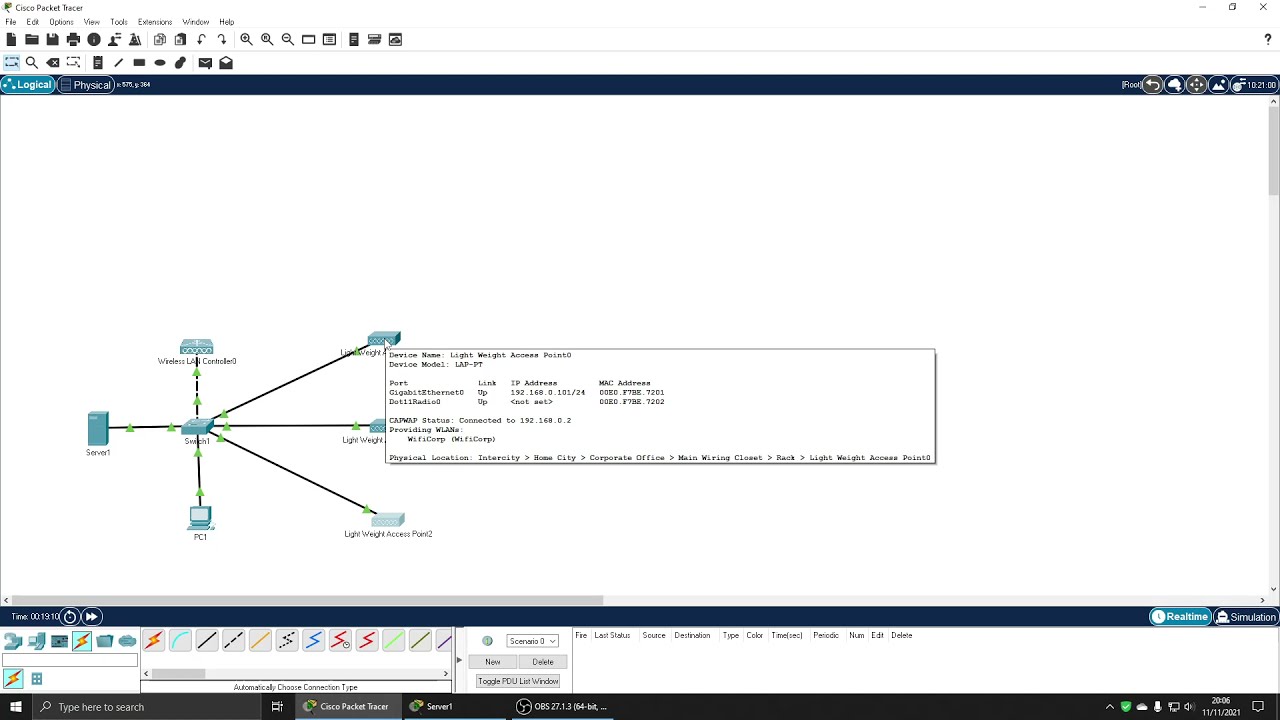Click the Back navigation arrow near Root
The height and width of the screenshot is (720, 1280).
[x=1153, y=85]
